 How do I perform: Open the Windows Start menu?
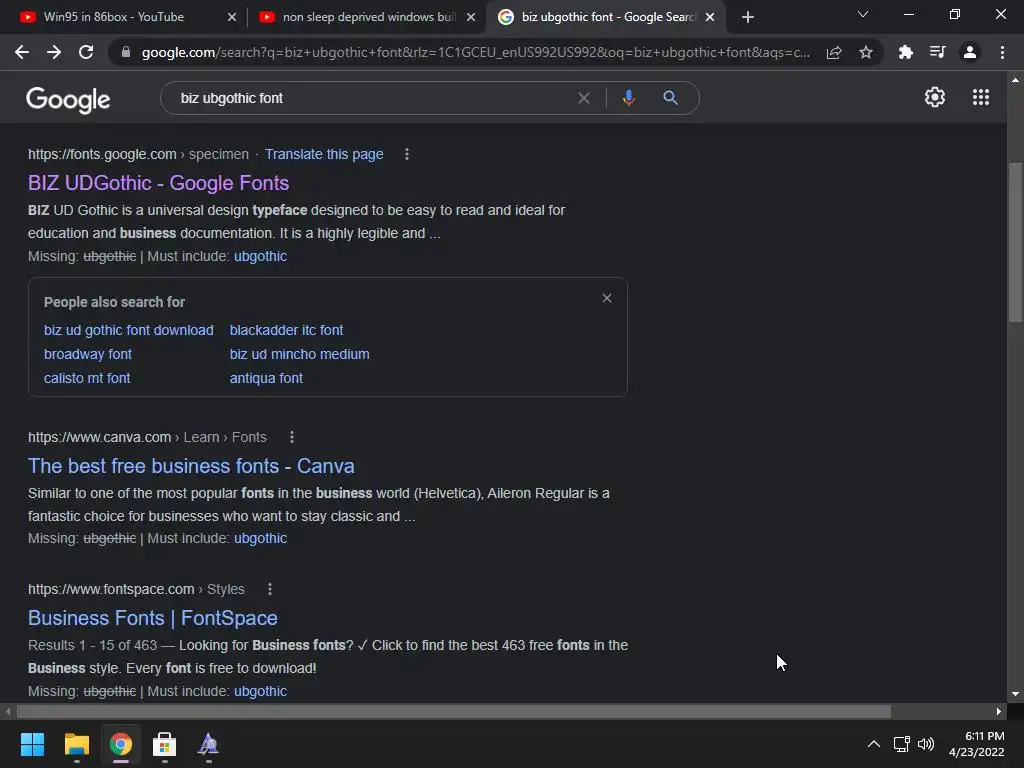(x=32, y=744)
